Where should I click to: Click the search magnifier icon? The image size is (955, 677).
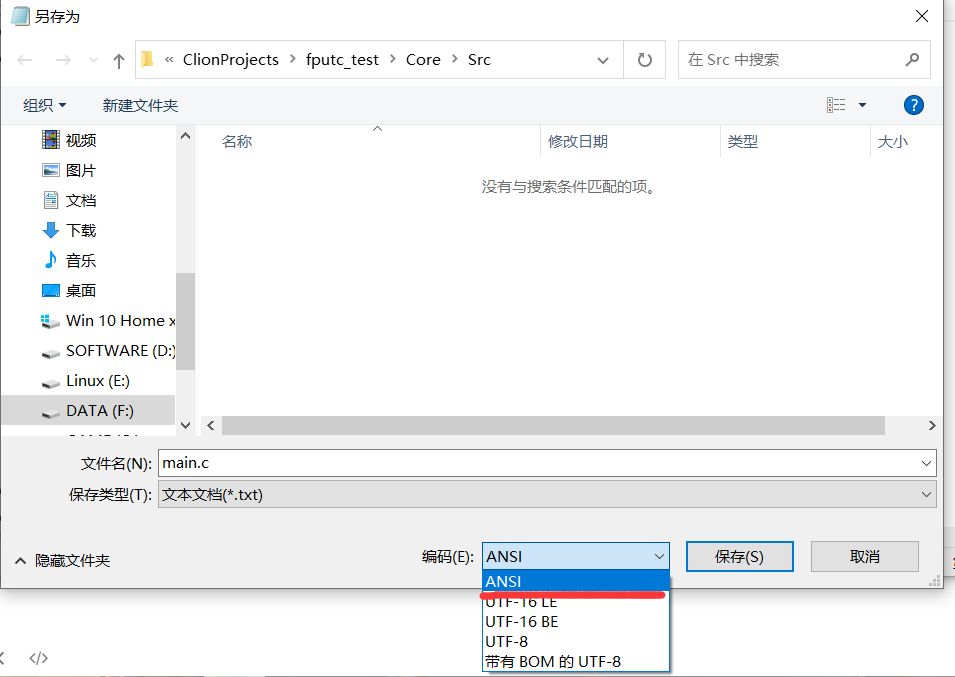click(912, 60)
